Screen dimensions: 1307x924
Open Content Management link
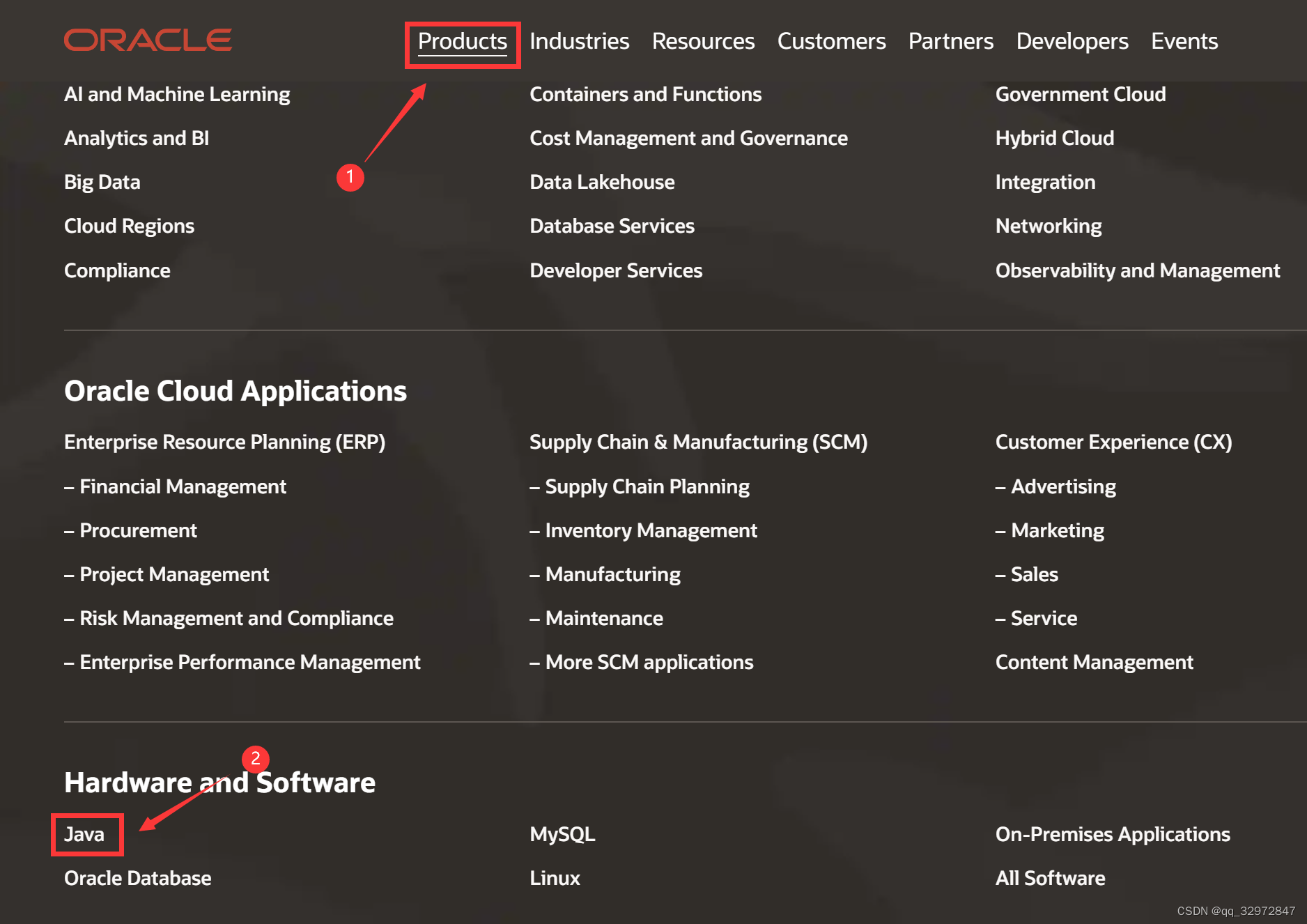pyautogui.click(x=1094, y=662)
